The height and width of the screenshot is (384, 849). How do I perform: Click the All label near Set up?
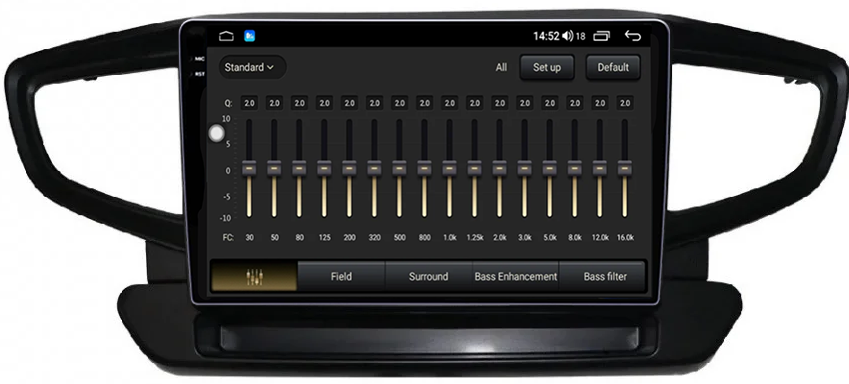tap(501, 67)
